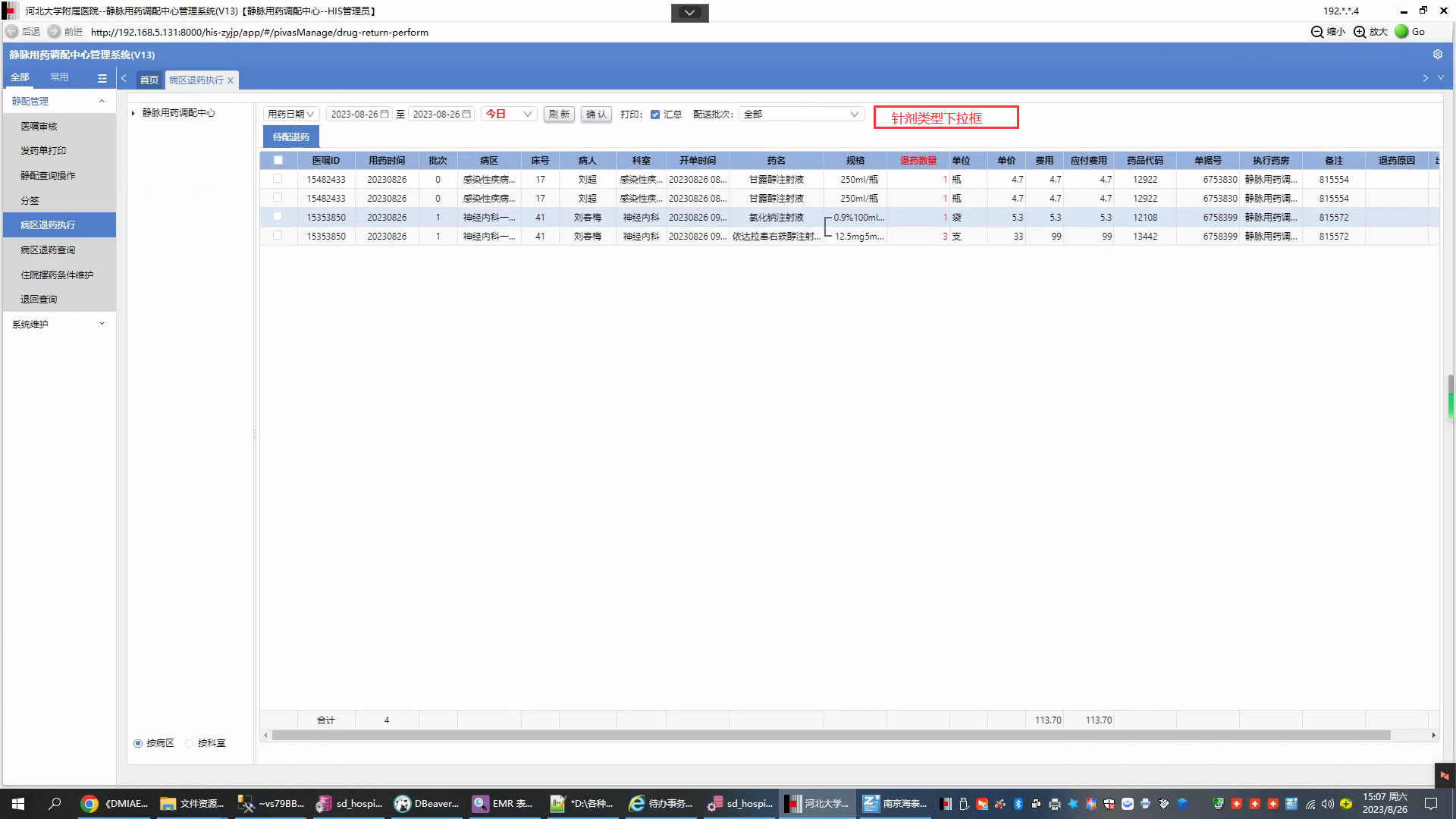Open the Chrome icon in the taskbar
Screen dimensions: 1456x819
89,804
